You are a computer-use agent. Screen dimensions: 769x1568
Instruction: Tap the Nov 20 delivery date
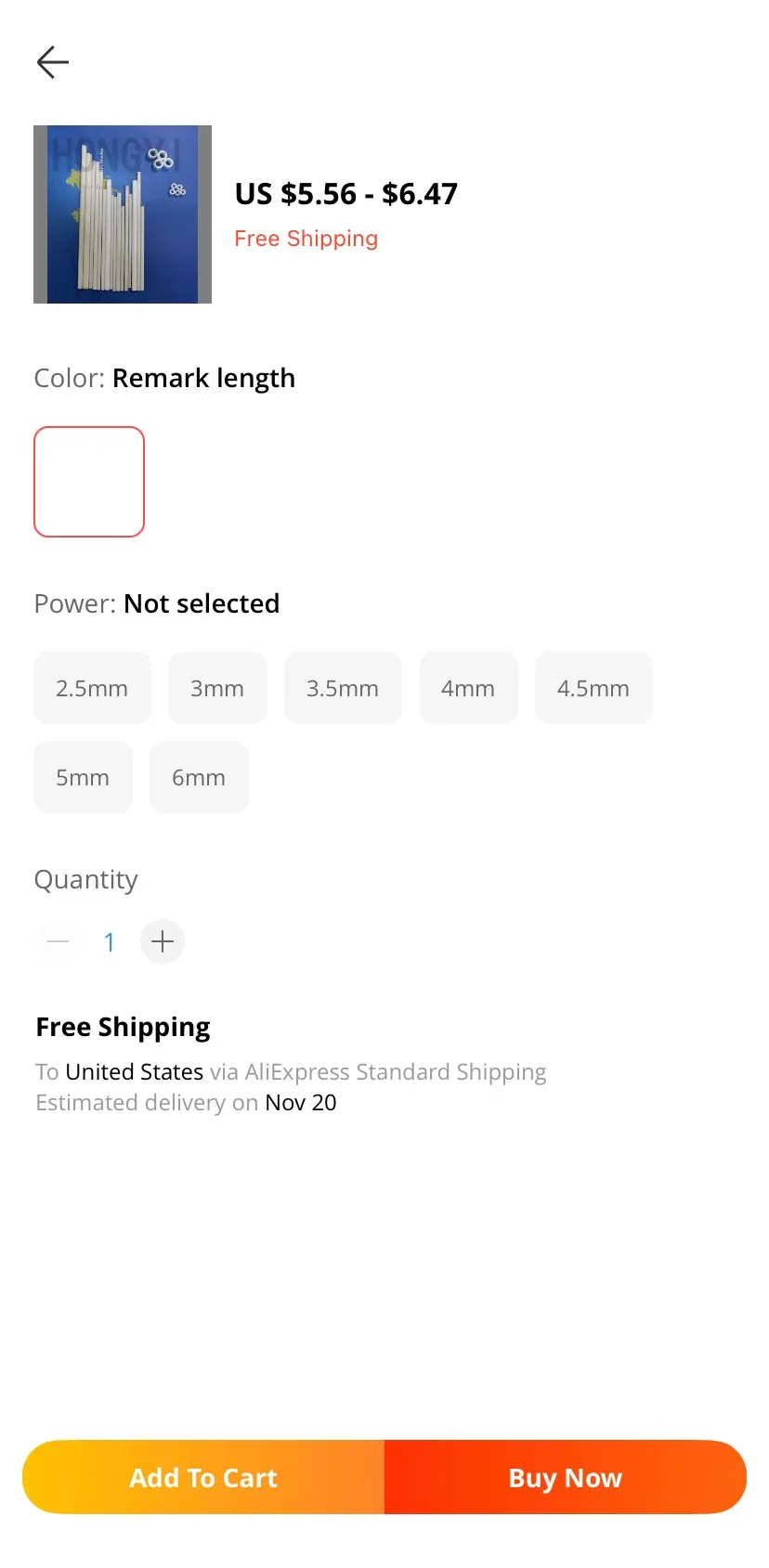point(300,1102)
